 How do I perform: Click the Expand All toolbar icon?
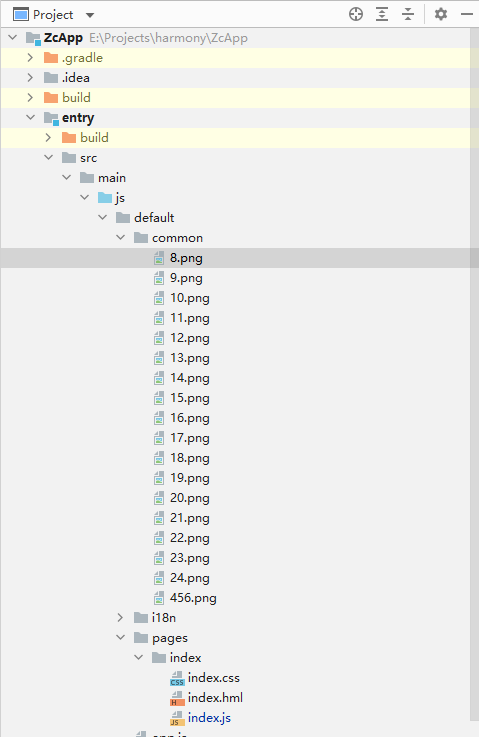(x=382, y=14)
